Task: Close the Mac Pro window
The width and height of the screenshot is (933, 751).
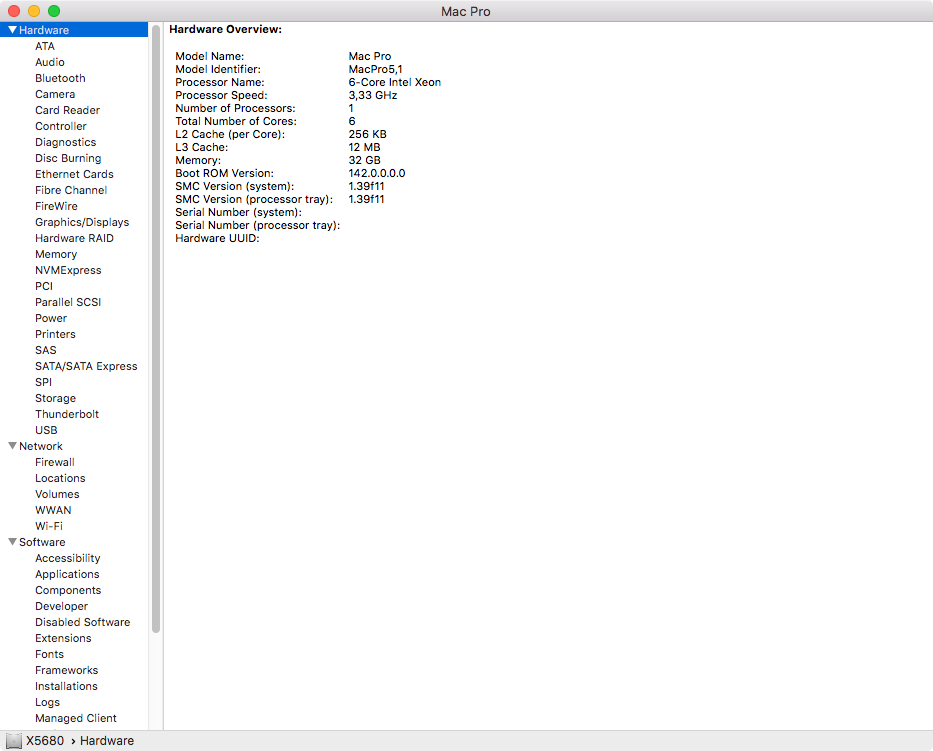Action: pos(14,11)
